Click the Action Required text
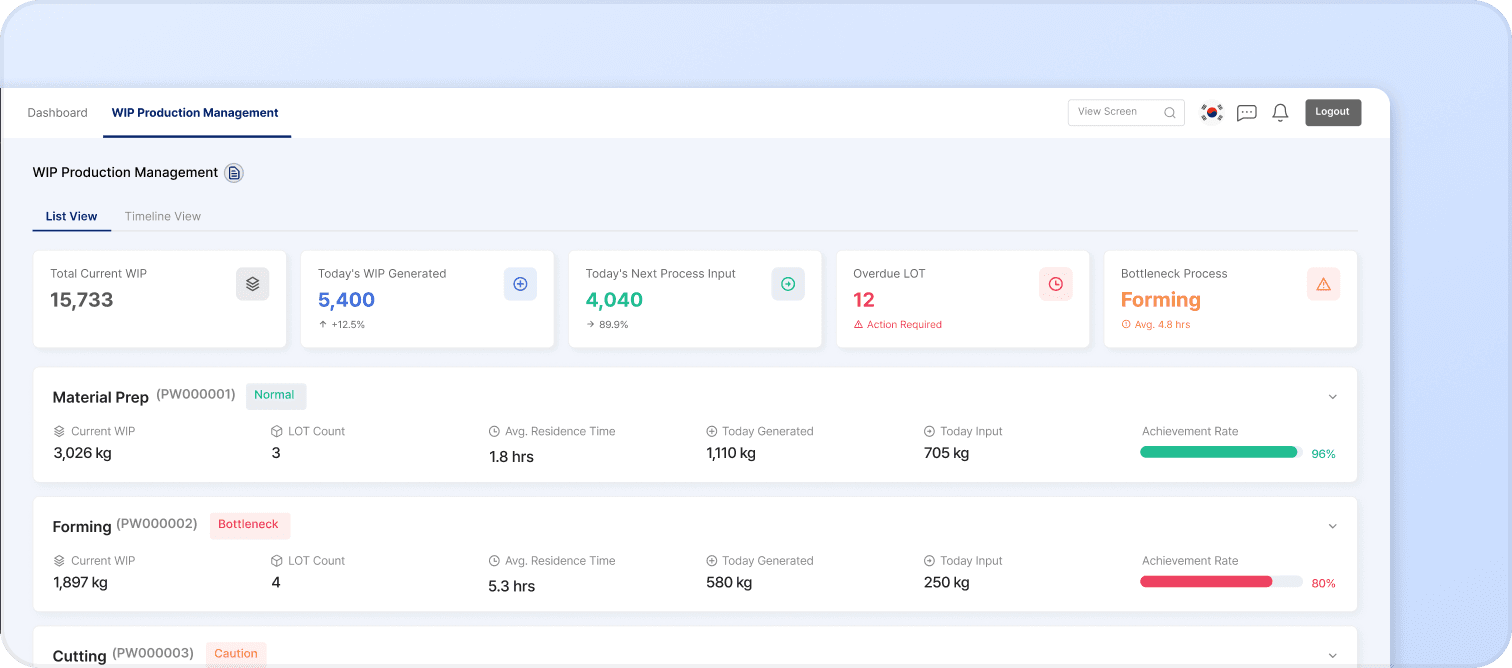This screenshot has height=668, width=1512. tap(905, 325)
